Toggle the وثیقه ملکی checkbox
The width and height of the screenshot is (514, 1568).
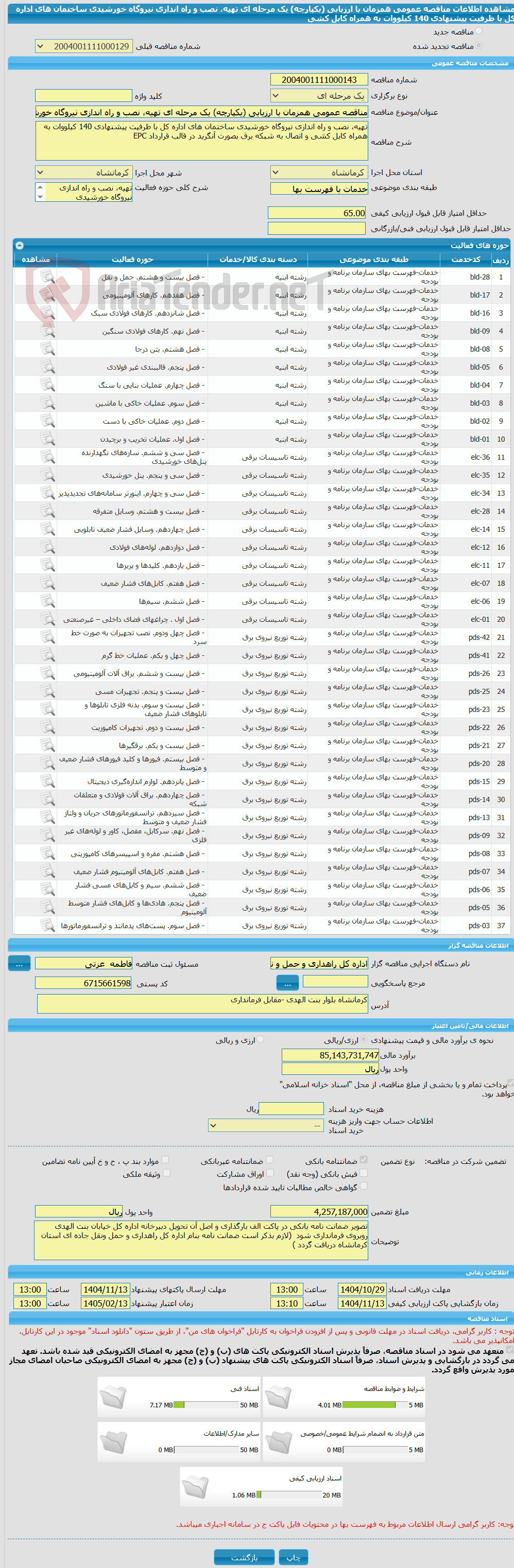click(166, 1173)
